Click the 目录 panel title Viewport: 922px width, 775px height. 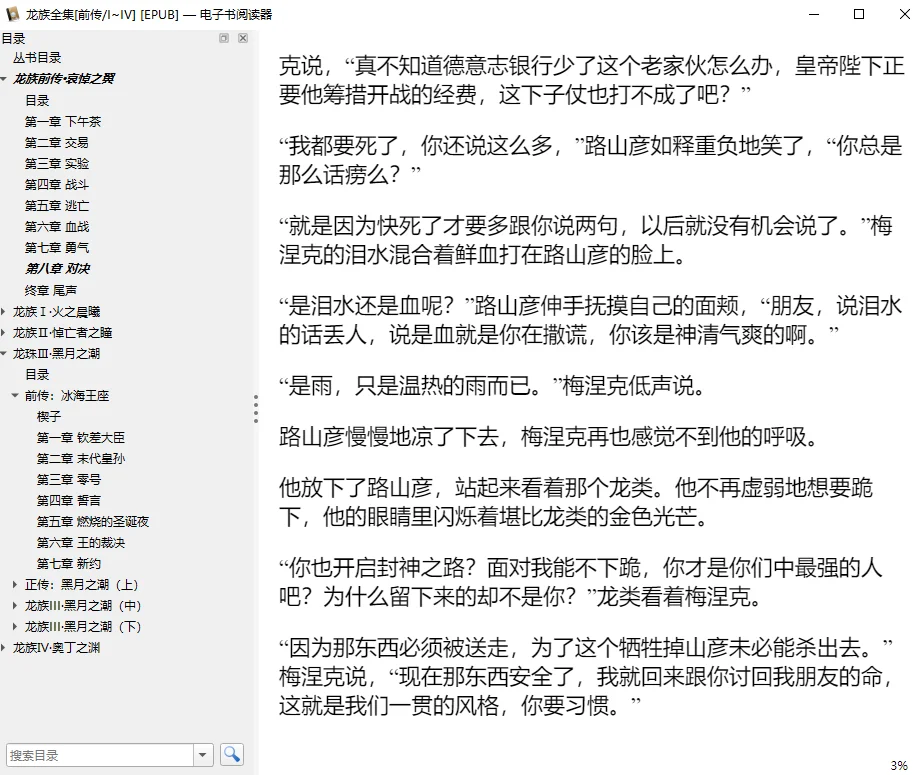click(x=13, y=39)
